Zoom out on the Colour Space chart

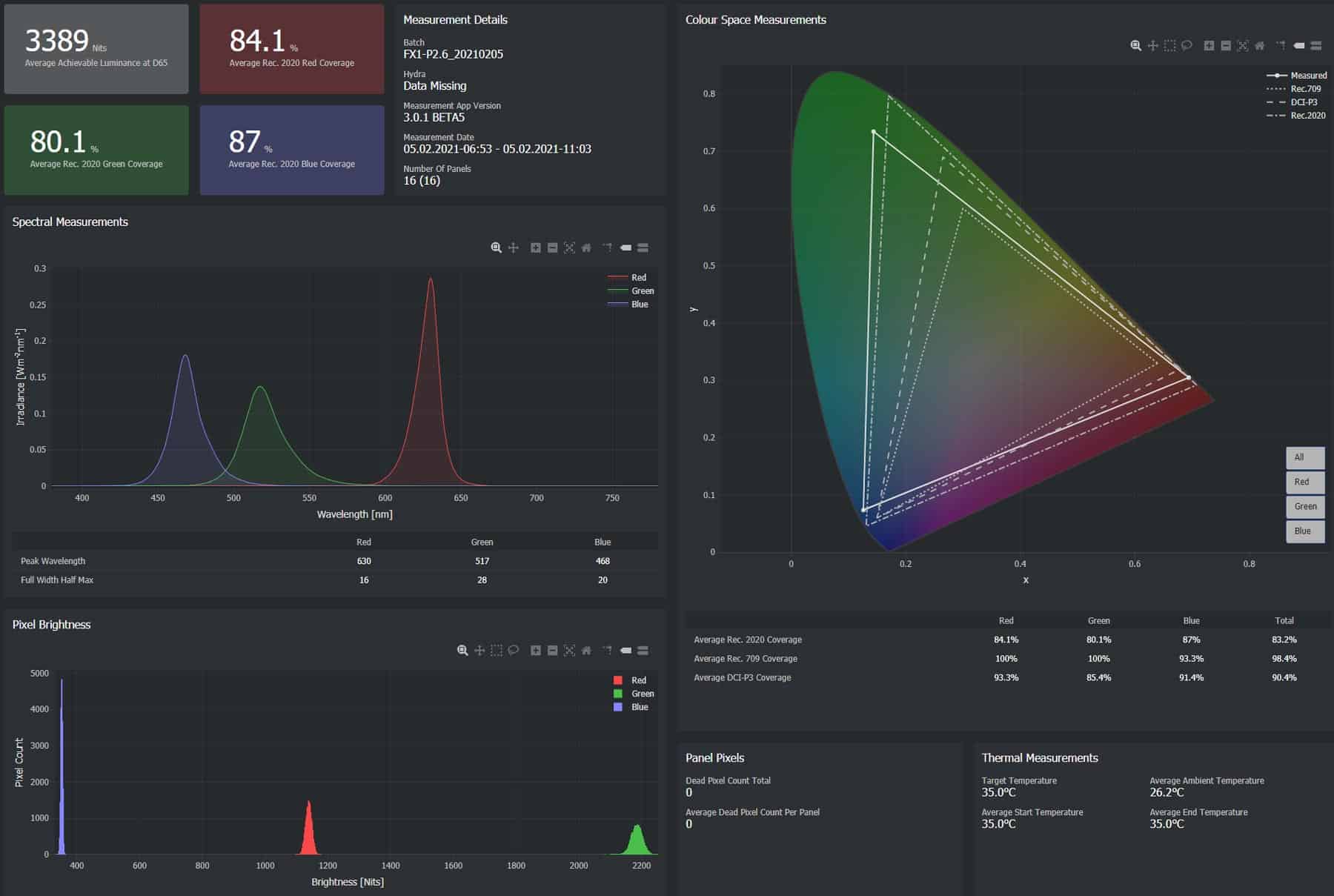click(1226, 45)
